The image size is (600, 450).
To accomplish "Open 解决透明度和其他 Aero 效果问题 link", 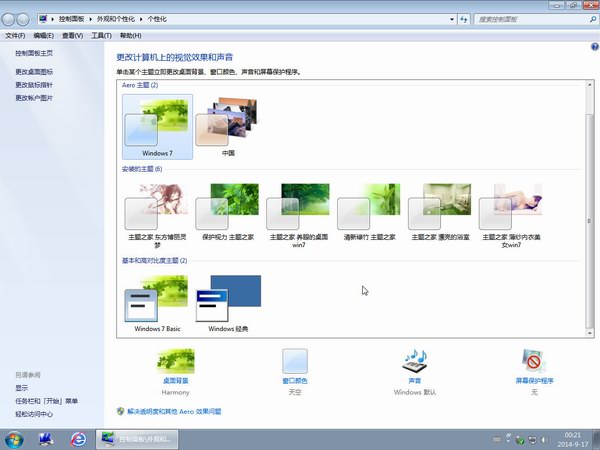I will (x=174, y=412).
